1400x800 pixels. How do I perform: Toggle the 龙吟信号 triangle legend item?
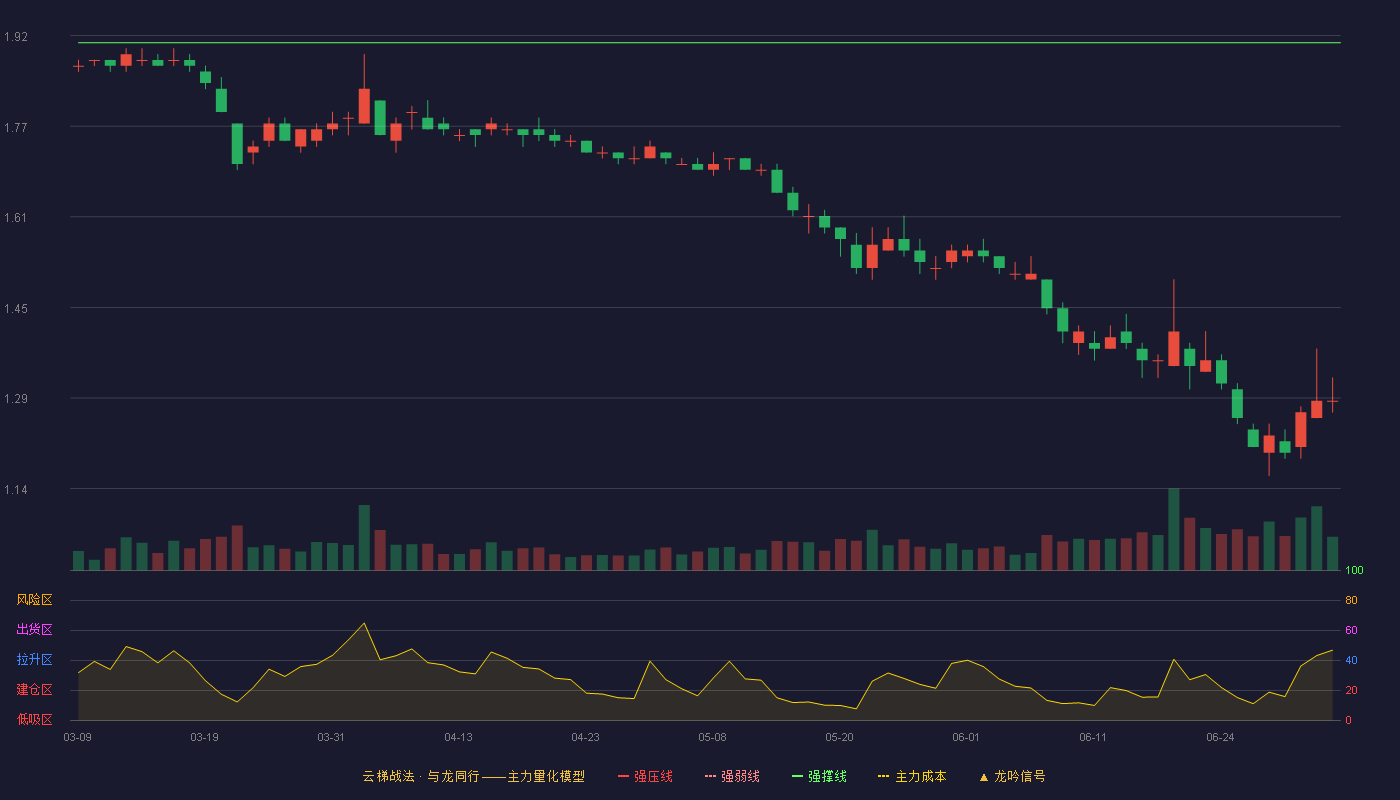1012,776
